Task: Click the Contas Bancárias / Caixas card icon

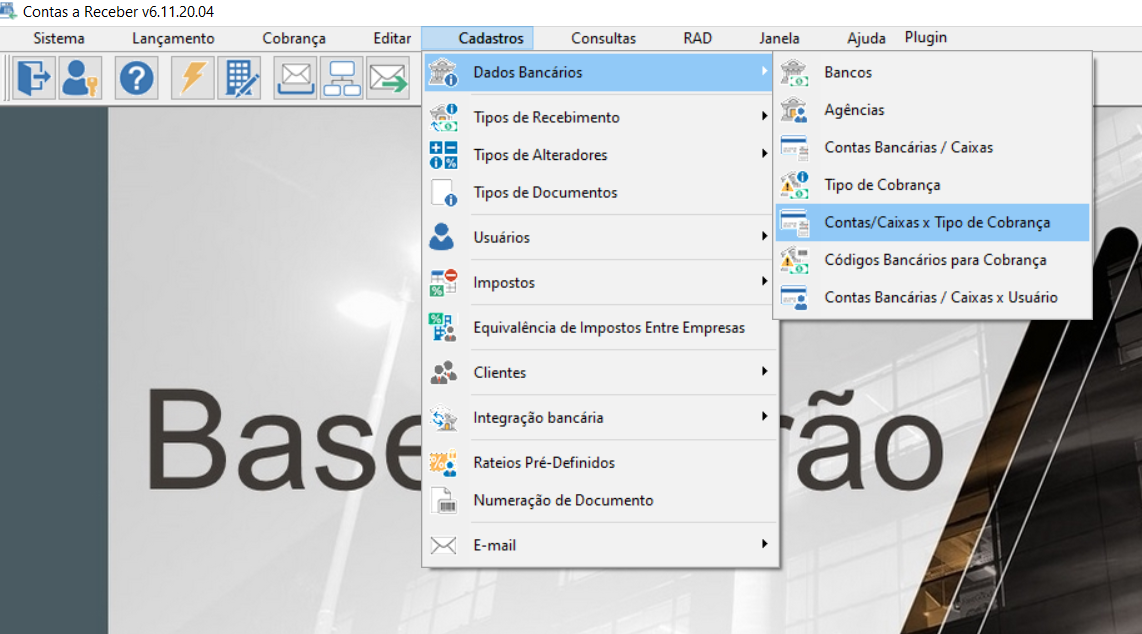Action: click(x=794, y=148)
